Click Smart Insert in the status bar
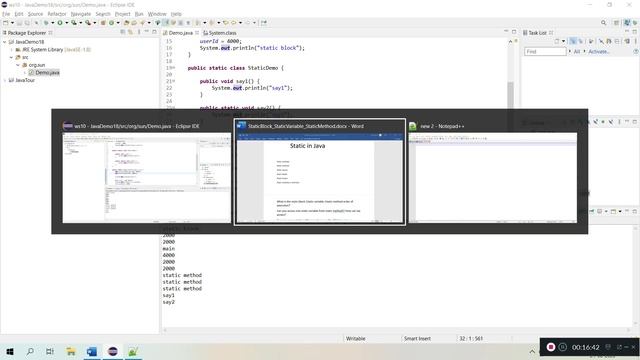 [417, 338]
